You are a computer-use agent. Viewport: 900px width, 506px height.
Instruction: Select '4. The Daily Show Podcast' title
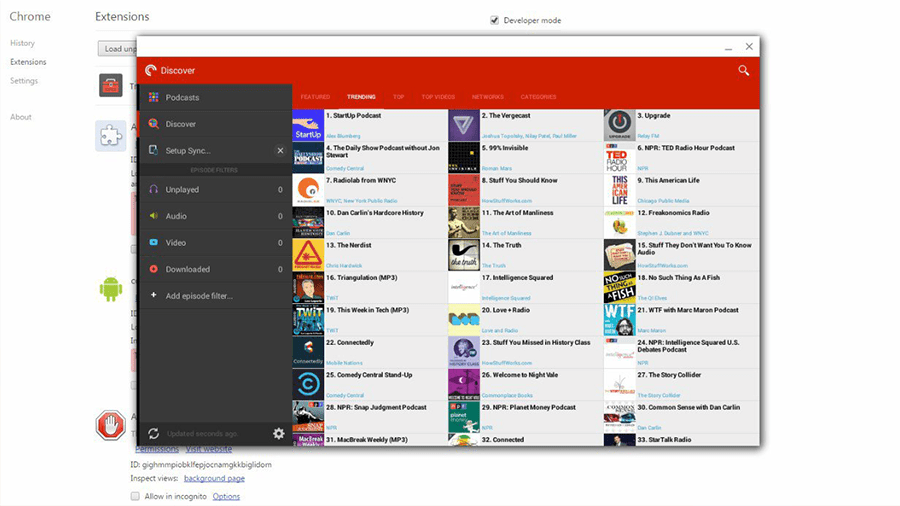tap(383, 151)
